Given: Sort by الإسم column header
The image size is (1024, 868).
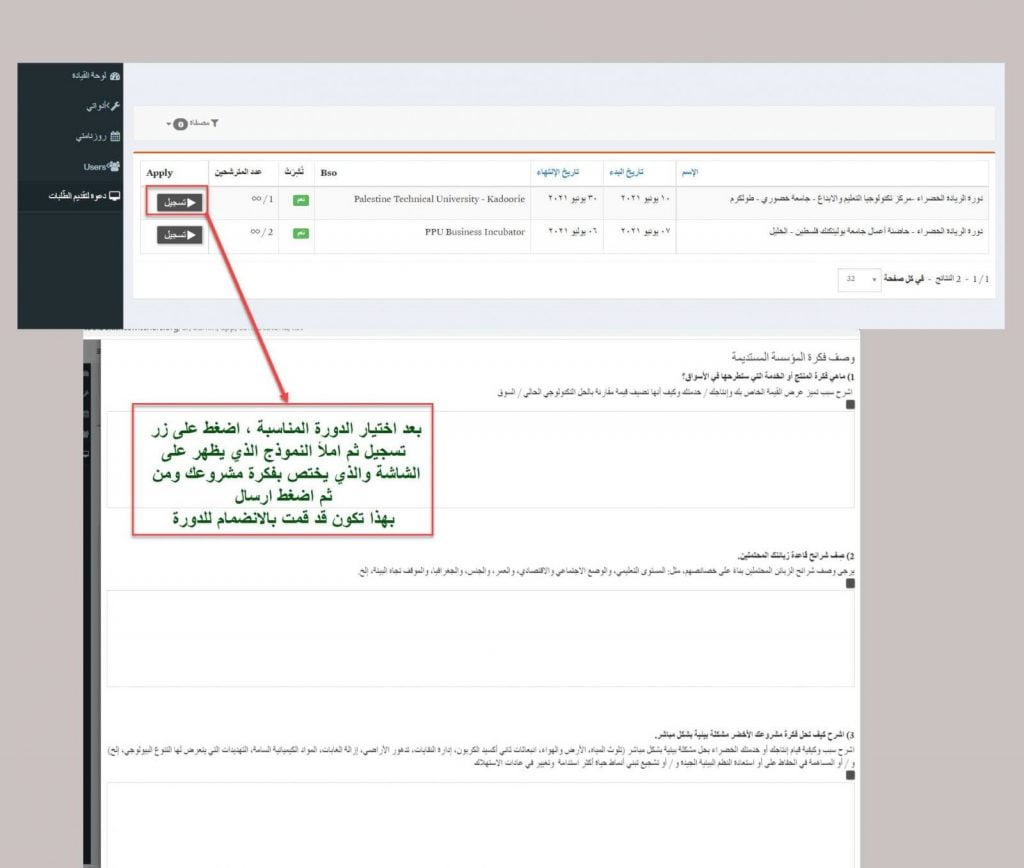Looking at the screenshot, I should [688, 173].
